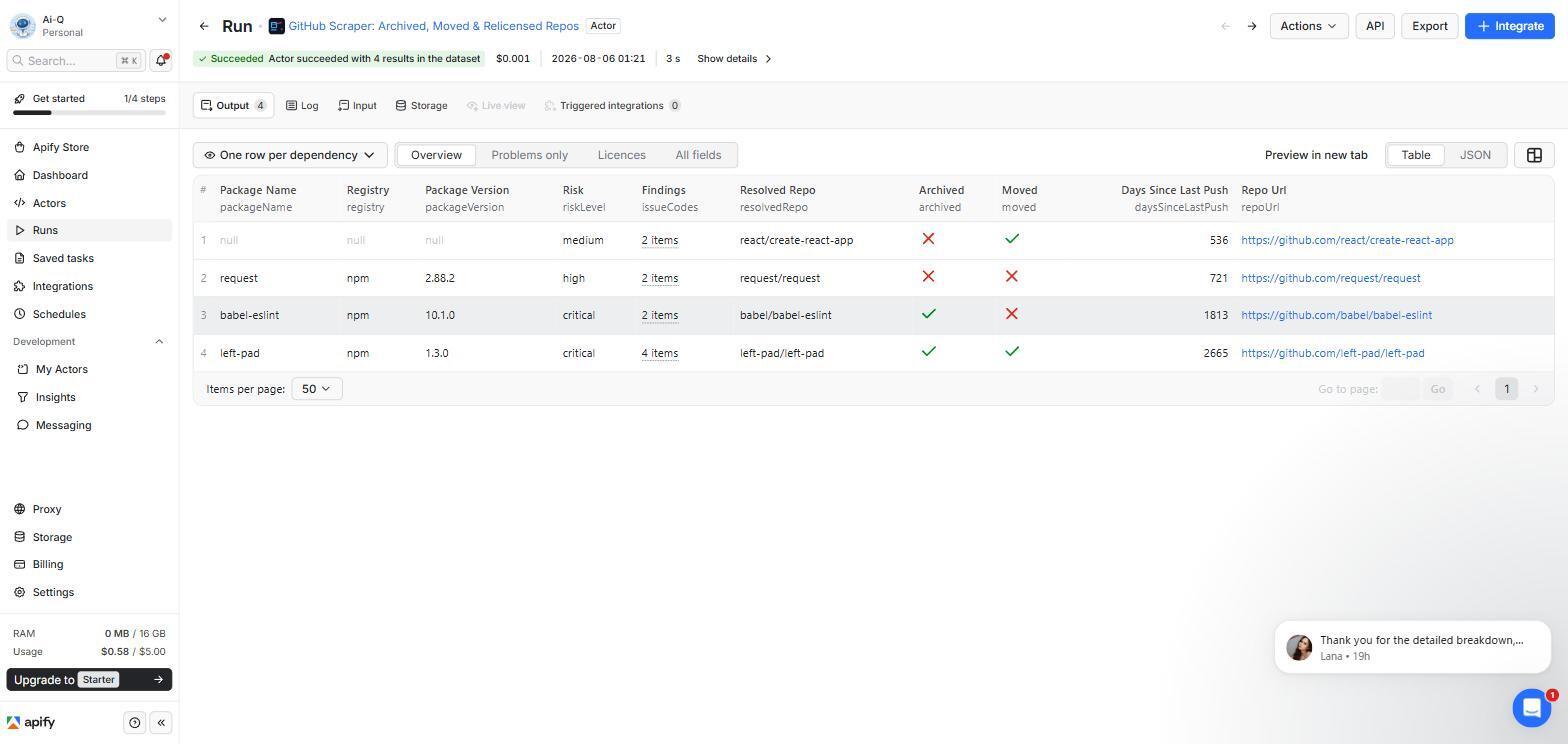Expand the account switcher chevron
Viewport: 1568px width, 744px height.
pos(162,20)
